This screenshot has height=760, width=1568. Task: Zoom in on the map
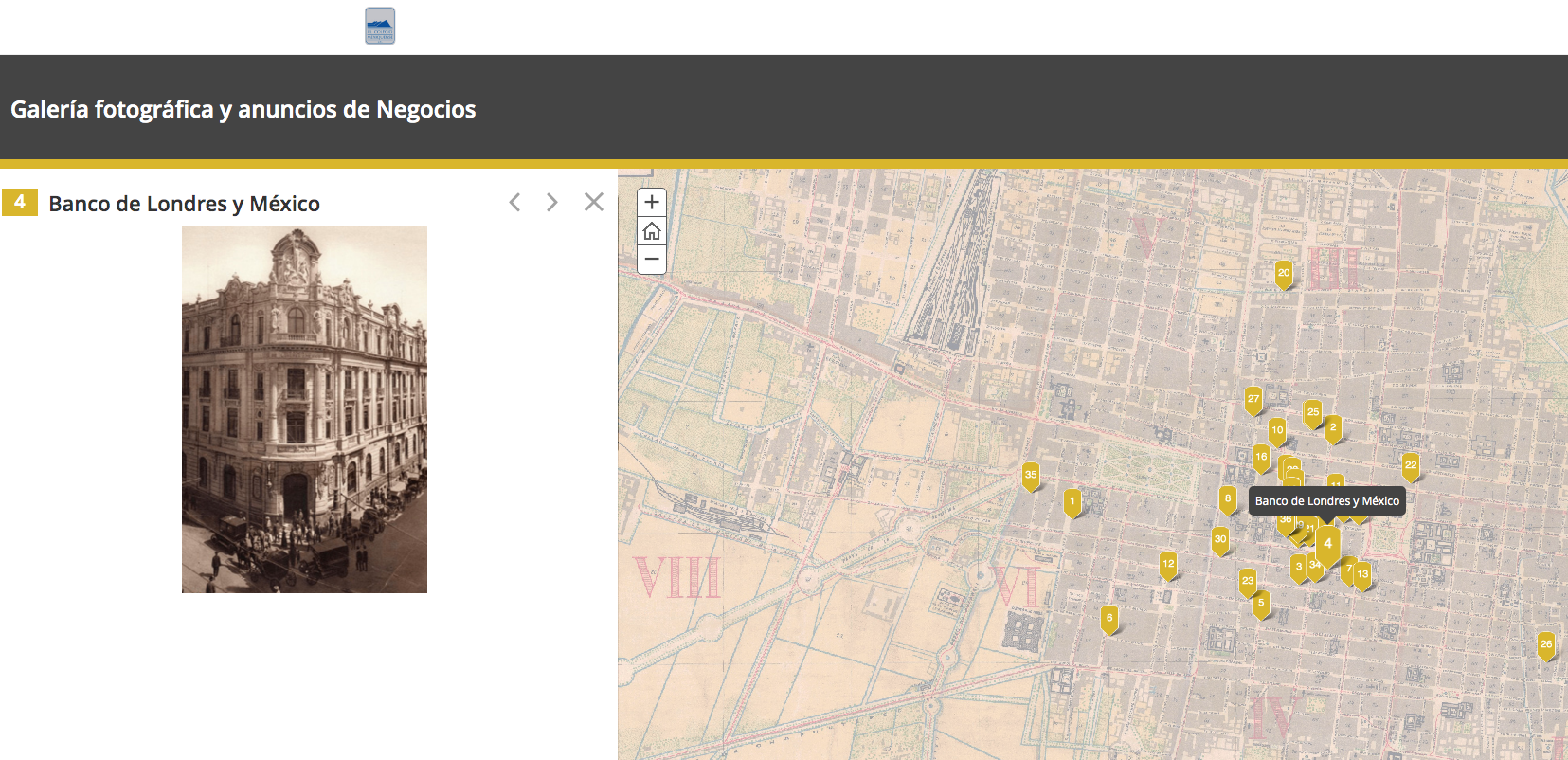tap(652, 202)
